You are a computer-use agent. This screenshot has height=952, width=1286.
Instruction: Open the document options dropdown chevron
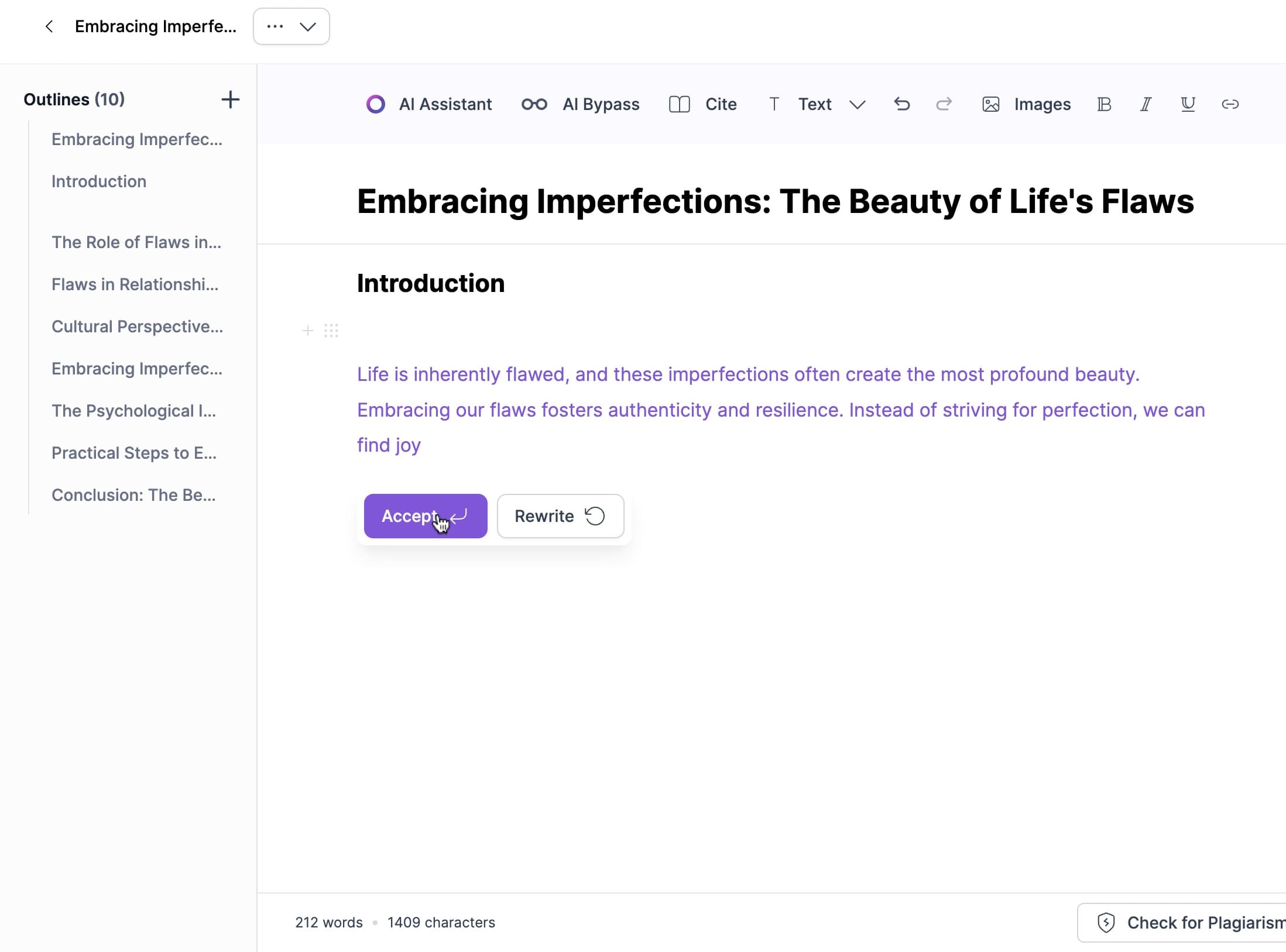click(308, 26)
